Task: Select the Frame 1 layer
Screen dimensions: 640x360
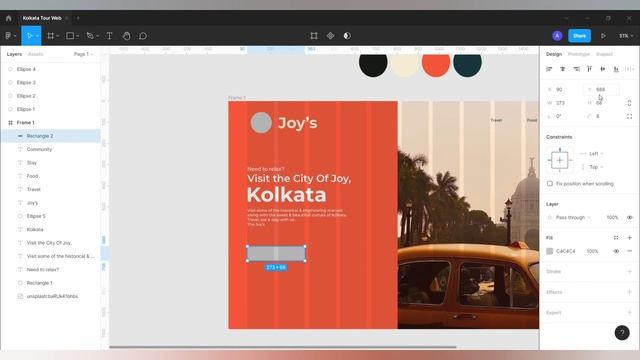Action: pos(51,122)
